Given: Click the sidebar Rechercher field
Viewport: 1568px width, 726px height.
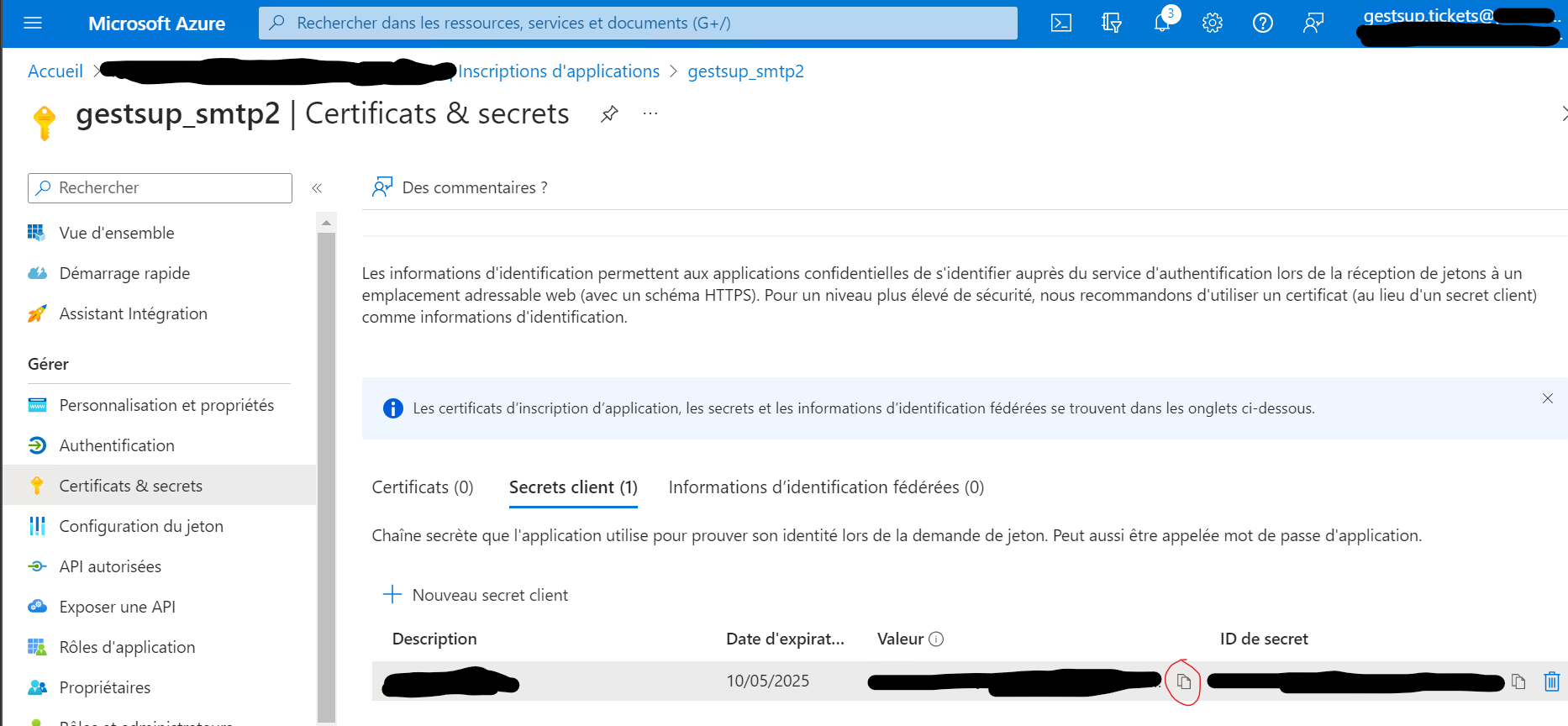Looking at the screenshot, I should [x=160, y=188].
